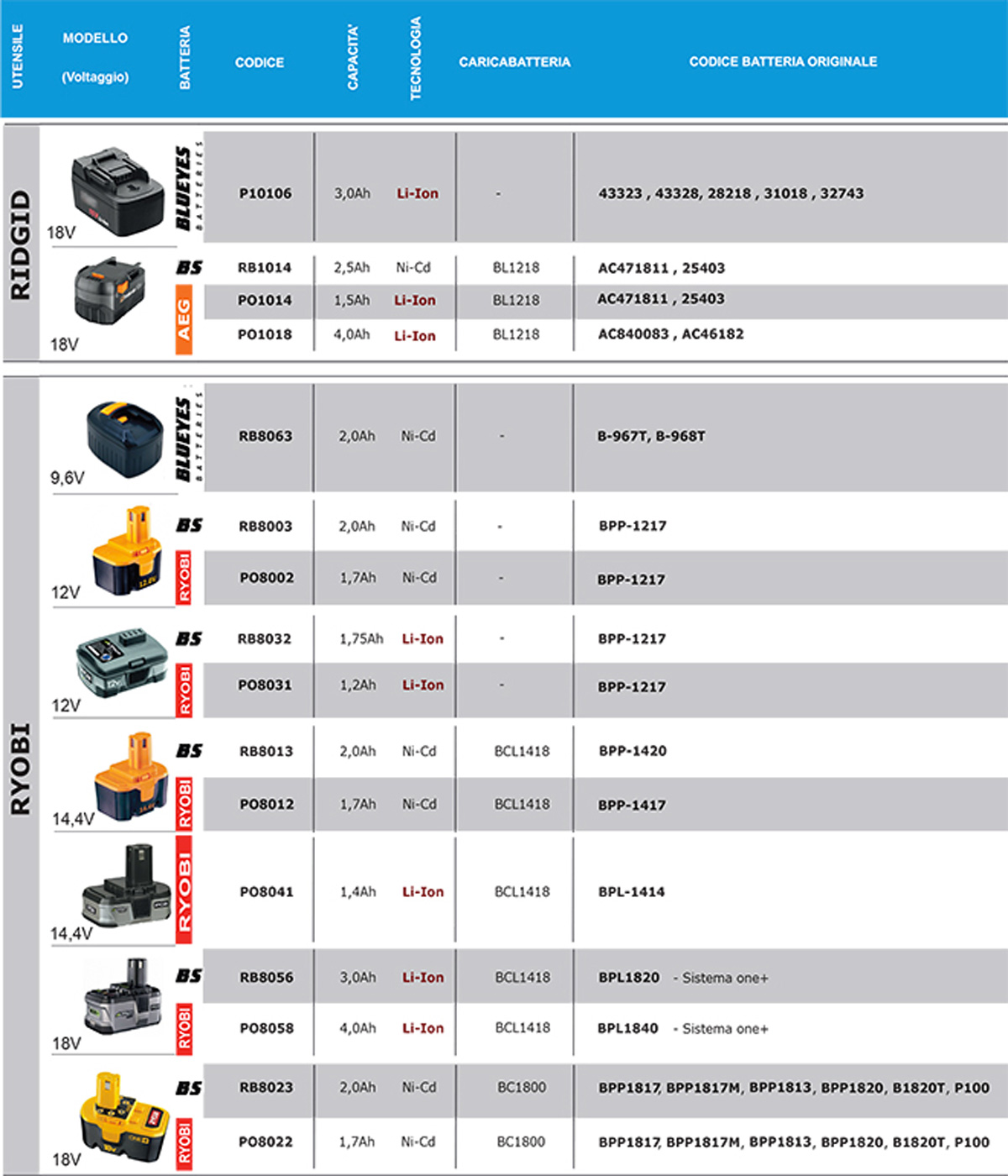This screenshot has width=1008, height=1176.
Task: Click the TECNOLOGIA column header
Action: 415,59
